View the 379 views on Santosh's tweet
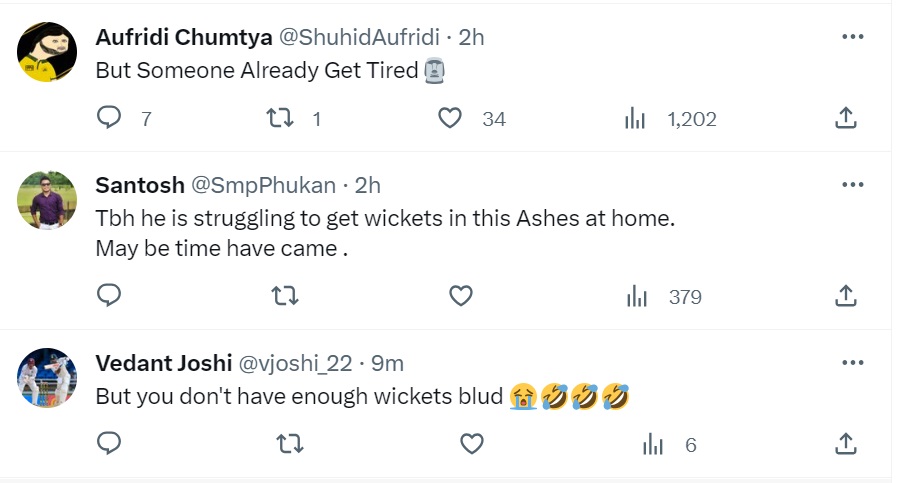Screen dimensions: 900x483 tap(637, 296)
